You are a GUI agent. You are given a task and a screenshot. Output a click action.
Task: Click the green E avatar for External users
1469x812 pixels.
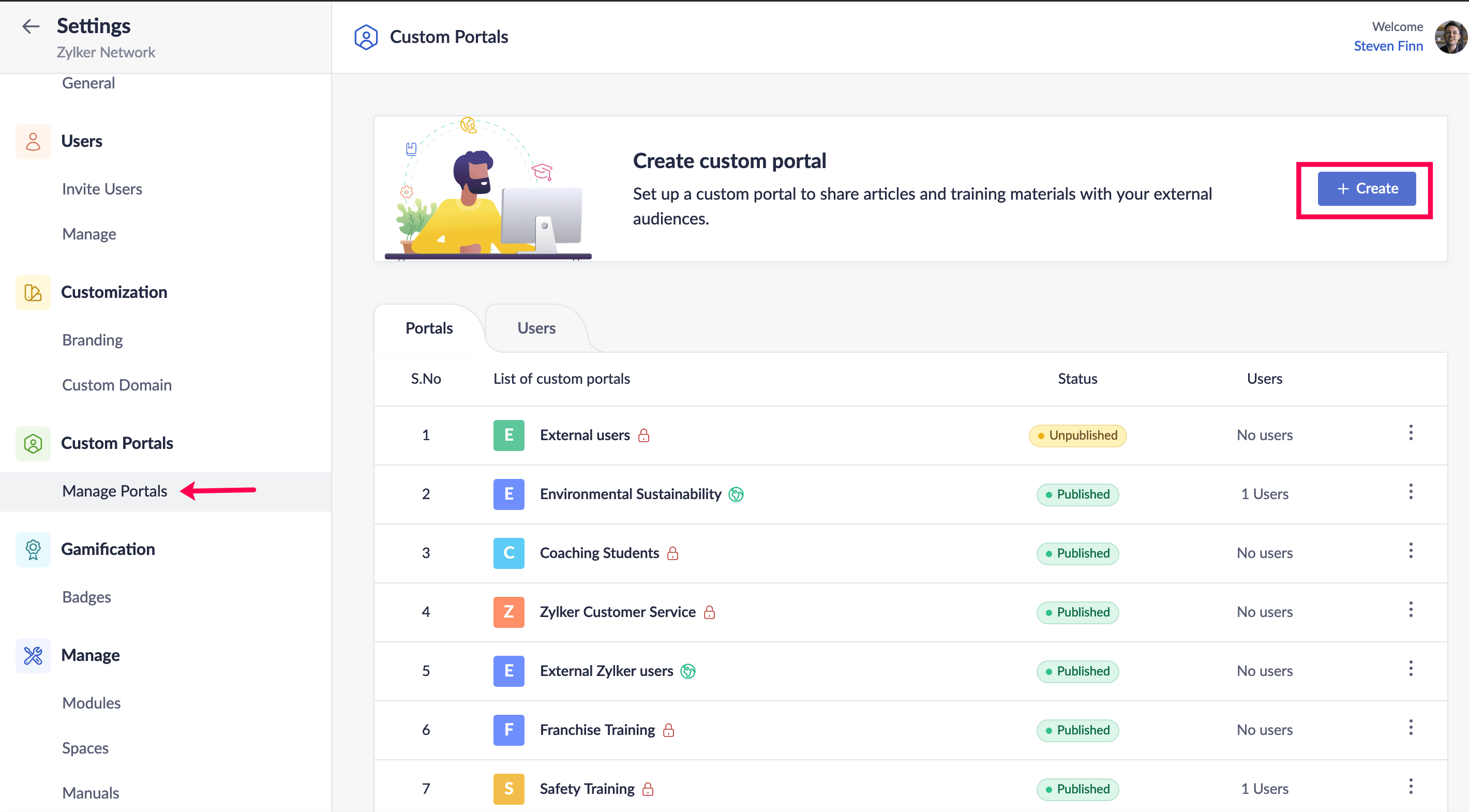(x=508, y=435)
